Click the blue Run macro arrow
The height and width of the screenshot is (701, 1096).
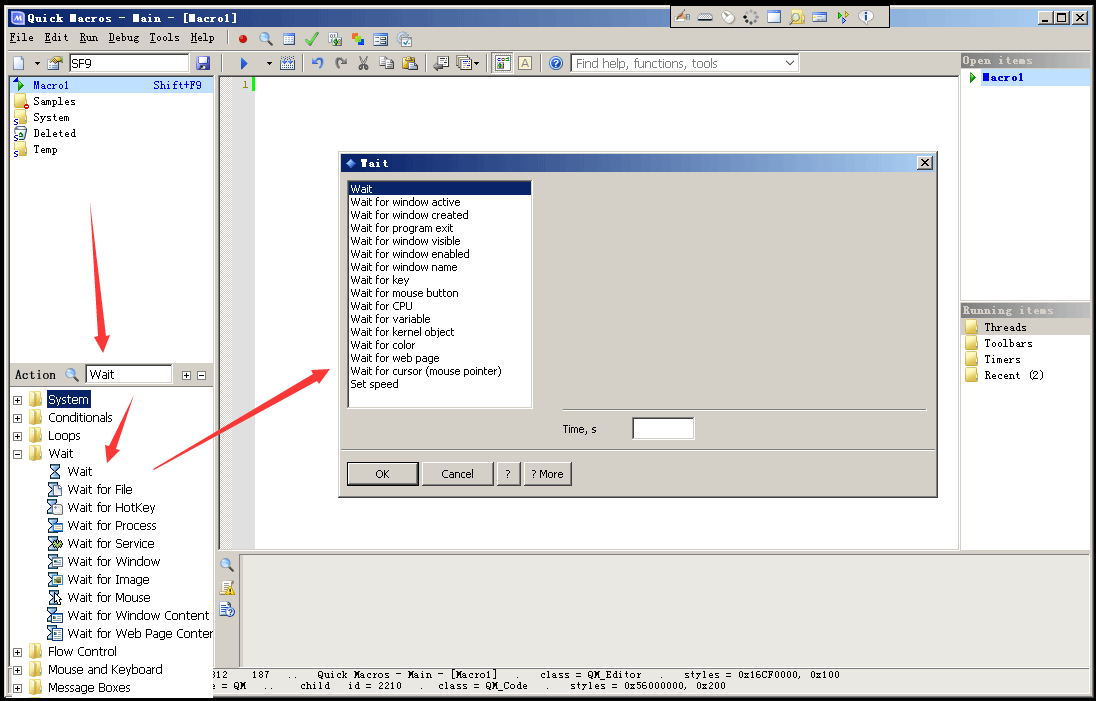[x=244, y=63]
